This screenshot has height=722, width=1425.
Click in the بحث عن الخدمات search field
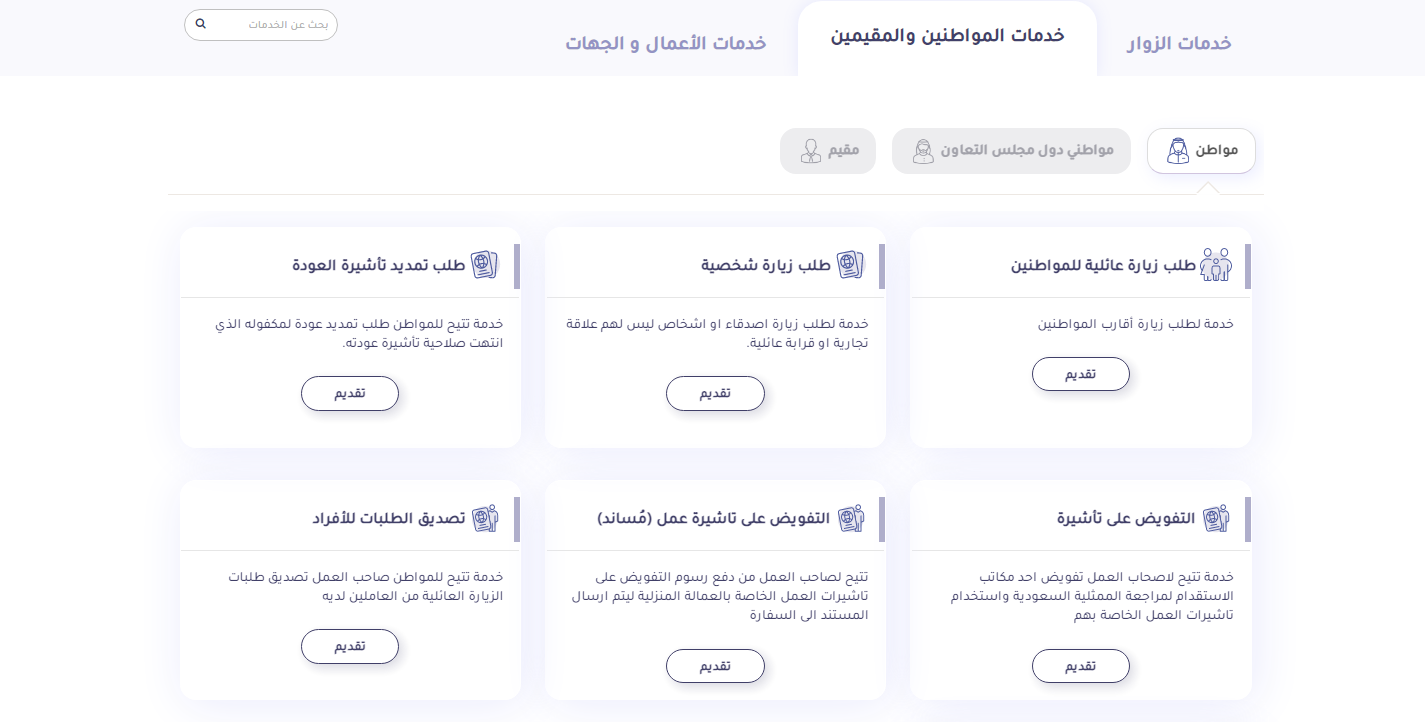pyautogui.click(x=261, y=24)
